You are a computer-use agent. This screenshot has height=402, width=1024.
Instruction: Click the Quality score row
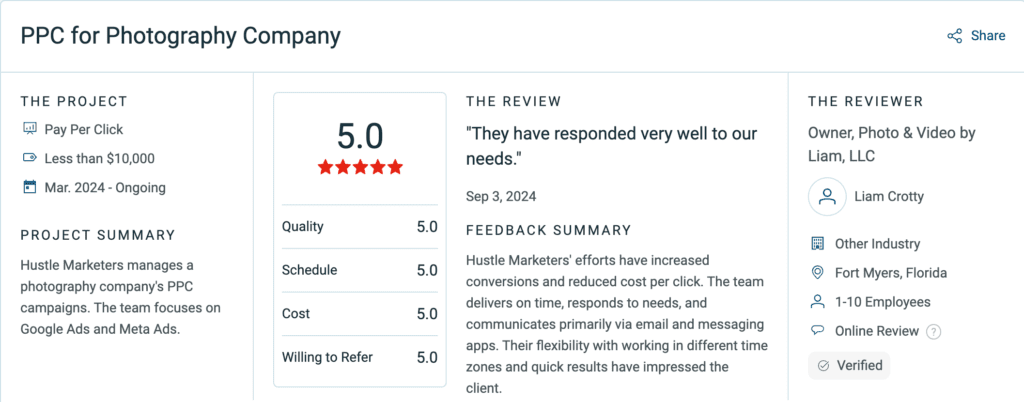[359, 227]
